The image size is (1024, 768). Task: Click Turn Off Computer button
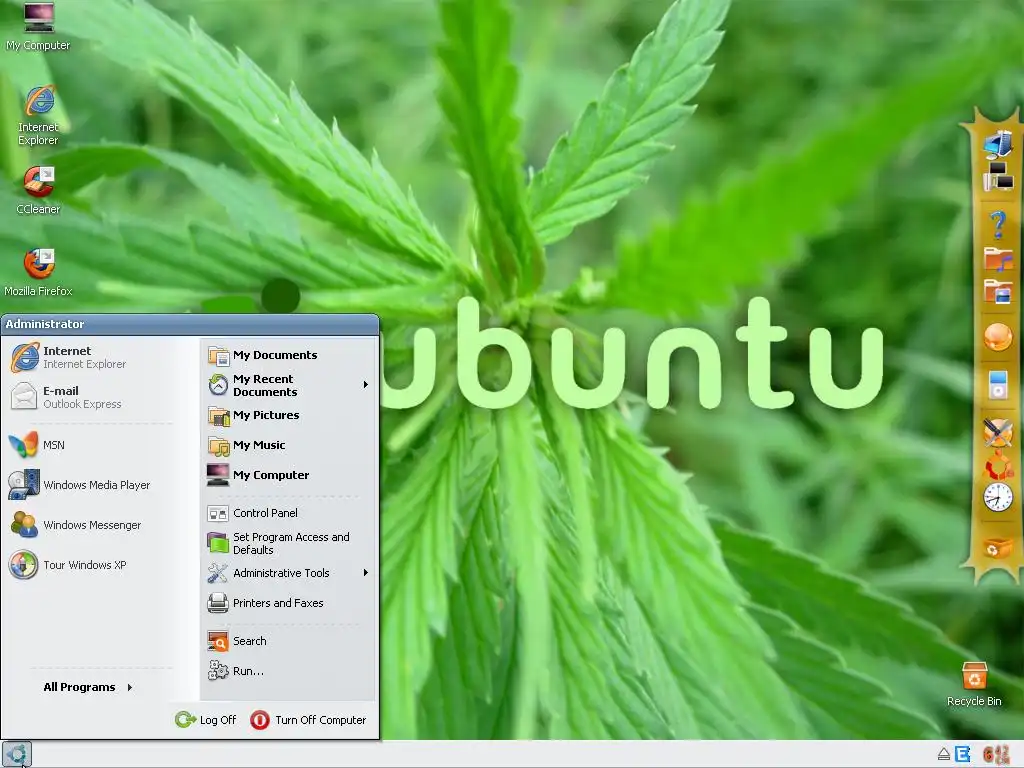point(308,720)
